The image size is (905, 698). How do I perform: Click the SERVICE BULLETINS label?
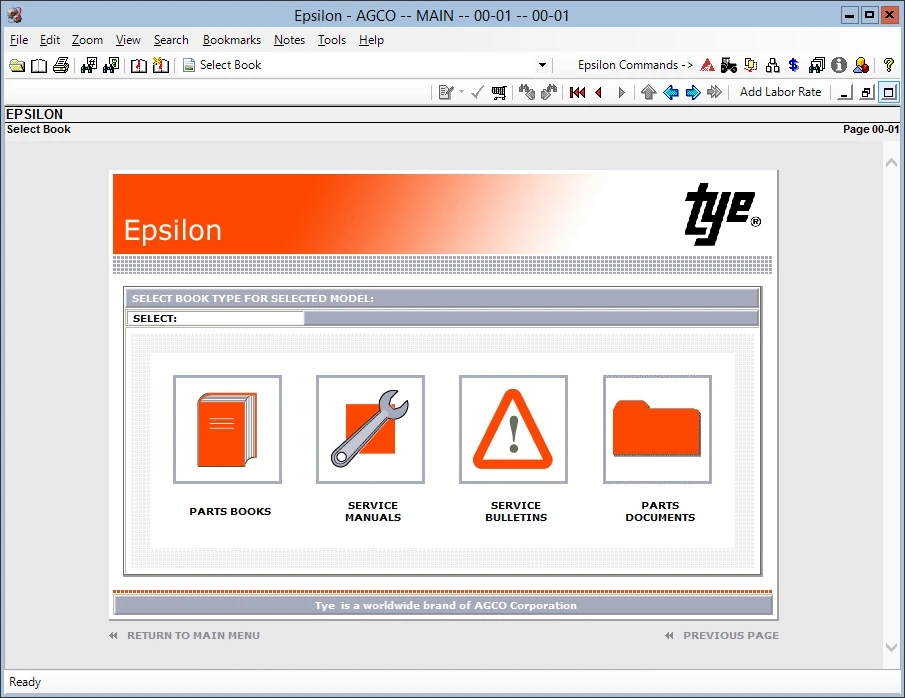coord(516,512)
